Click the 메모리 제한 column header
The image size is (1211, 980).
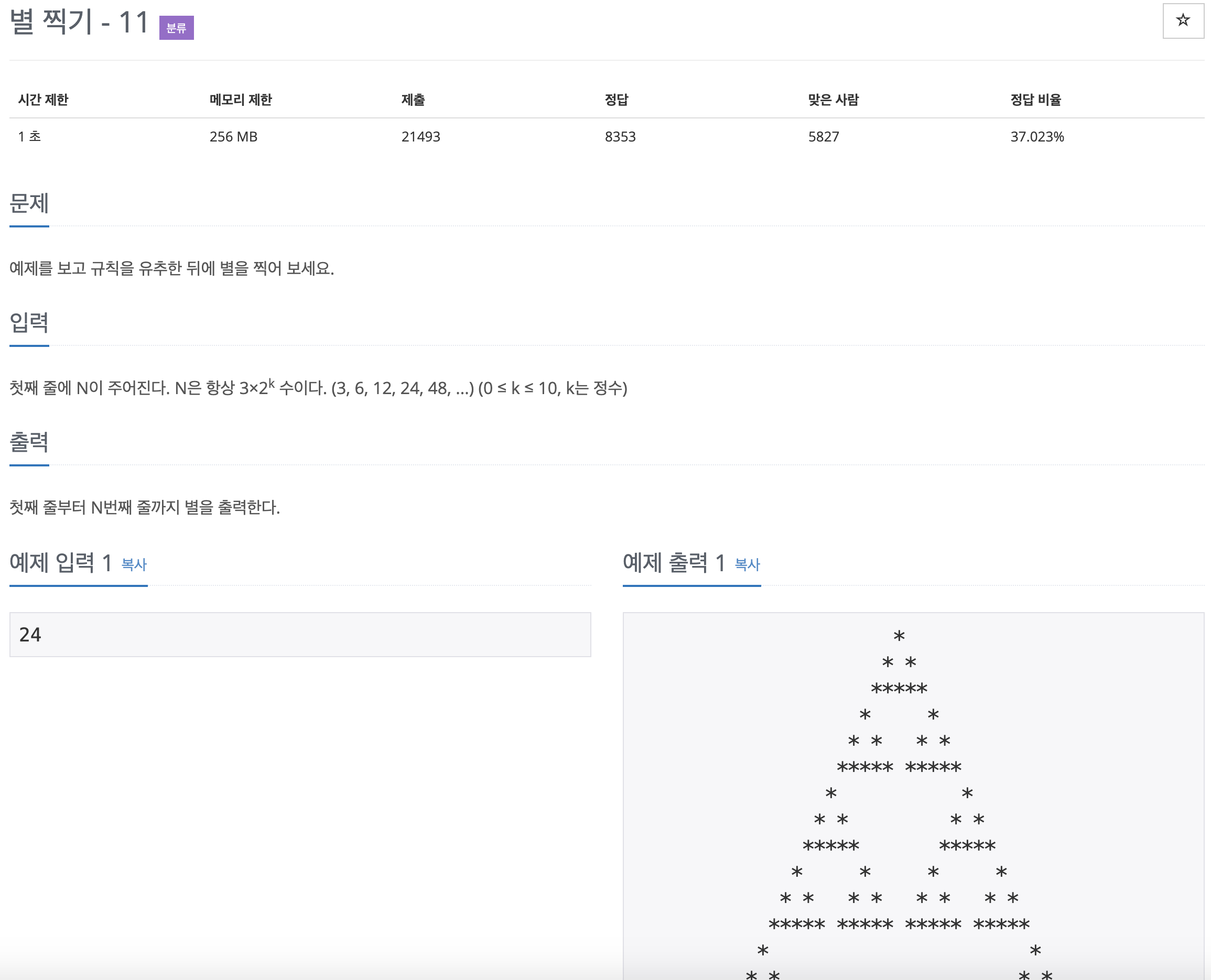(241, 100)
